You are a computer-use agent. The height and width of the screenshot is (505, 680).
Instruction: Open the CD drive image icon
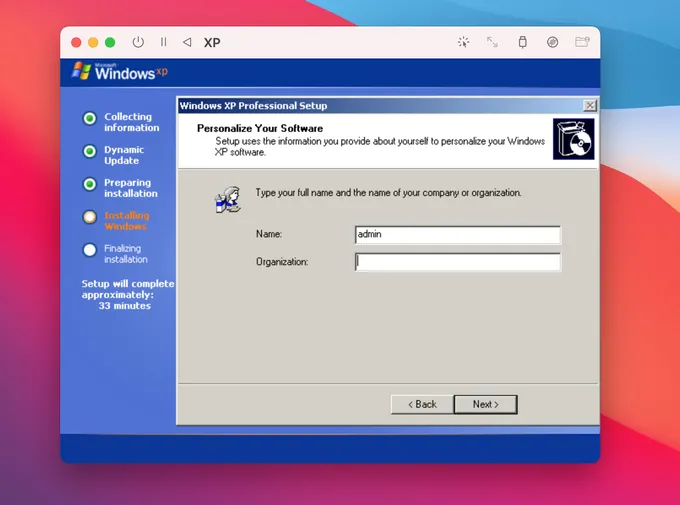[x=552, y=42]
